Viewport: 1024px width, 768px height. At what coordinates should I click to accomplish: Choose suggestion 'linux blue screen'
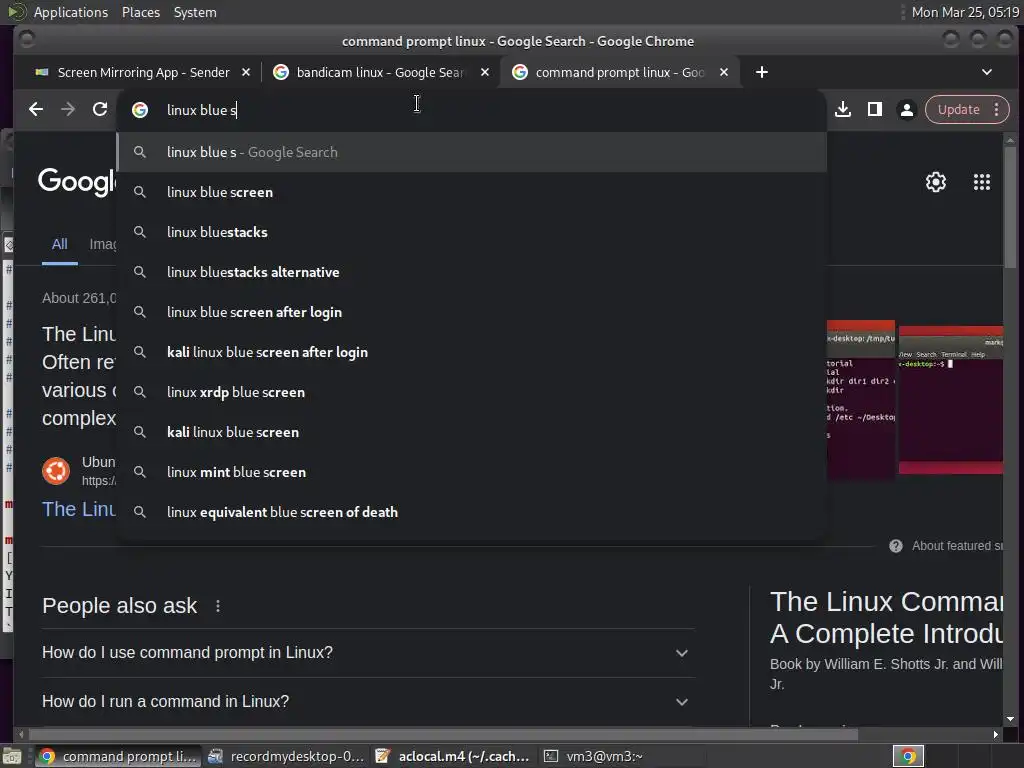coord(472,192)
